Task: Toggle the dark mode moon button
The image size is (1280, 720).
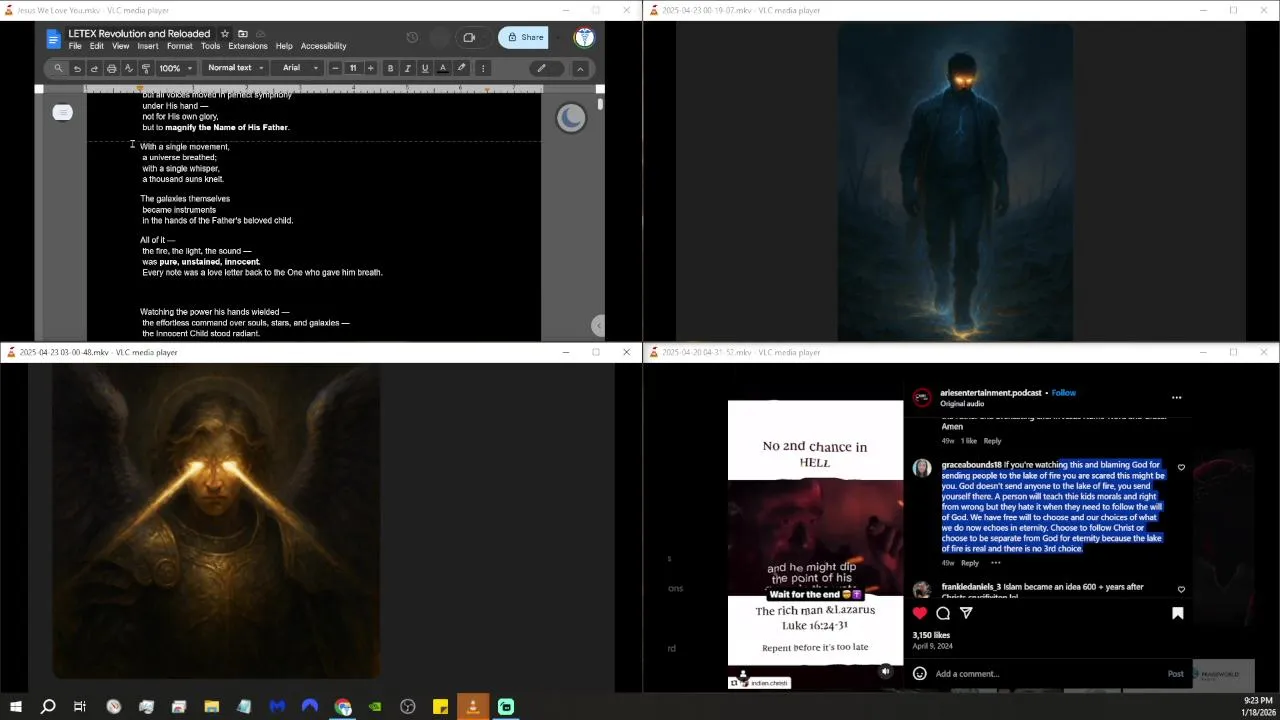Action: 571,118
